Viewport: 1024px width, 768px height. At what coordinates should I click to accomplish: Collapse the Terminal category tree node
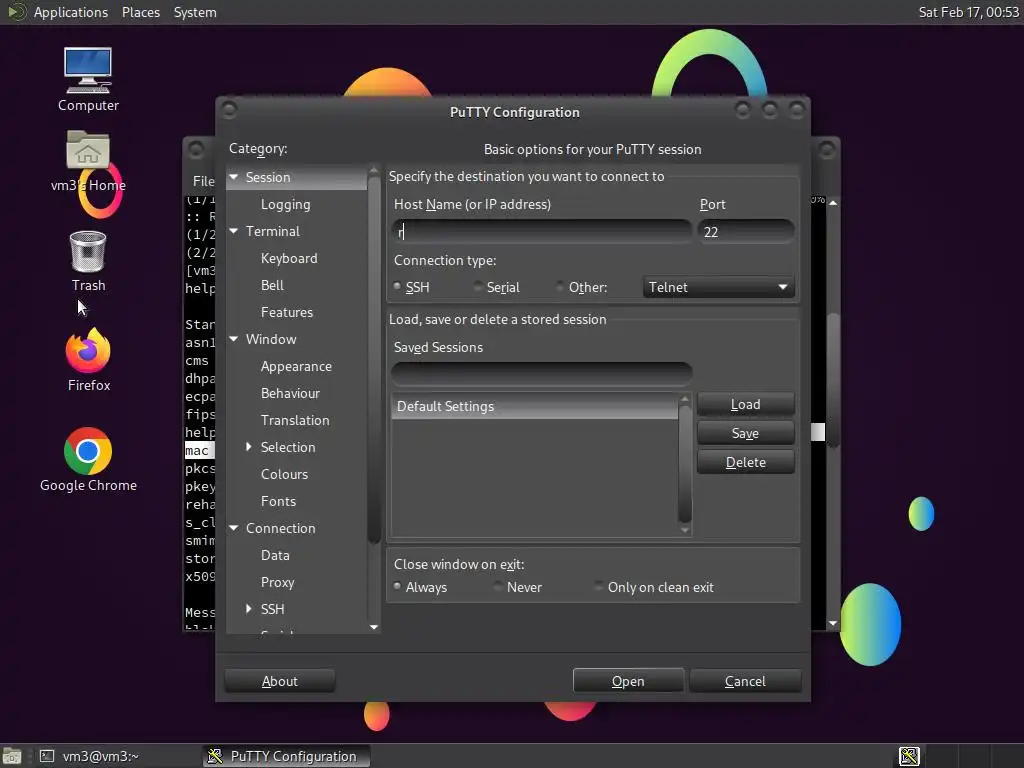point(234,231)
